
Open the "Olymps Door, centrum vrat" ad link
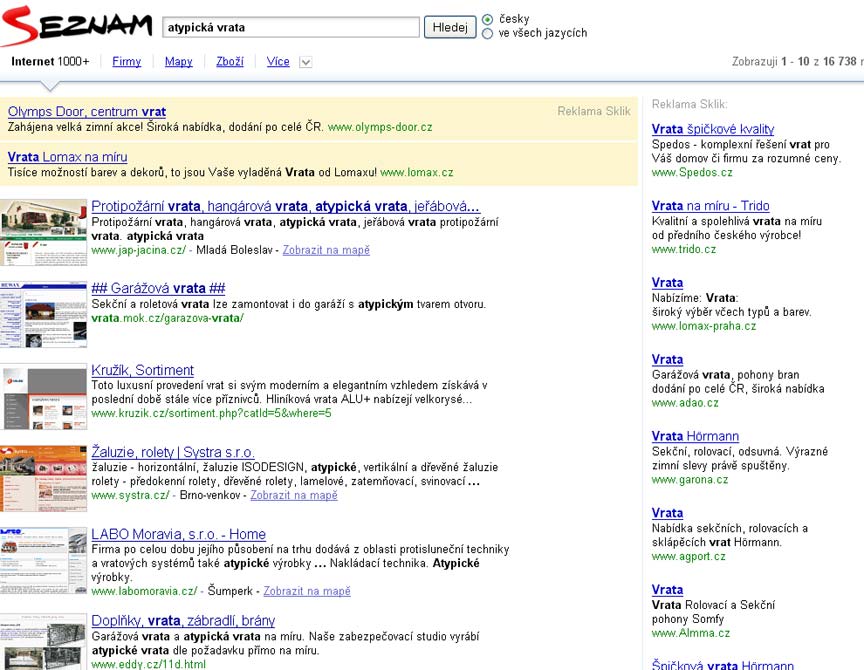(x=87, y=112)
